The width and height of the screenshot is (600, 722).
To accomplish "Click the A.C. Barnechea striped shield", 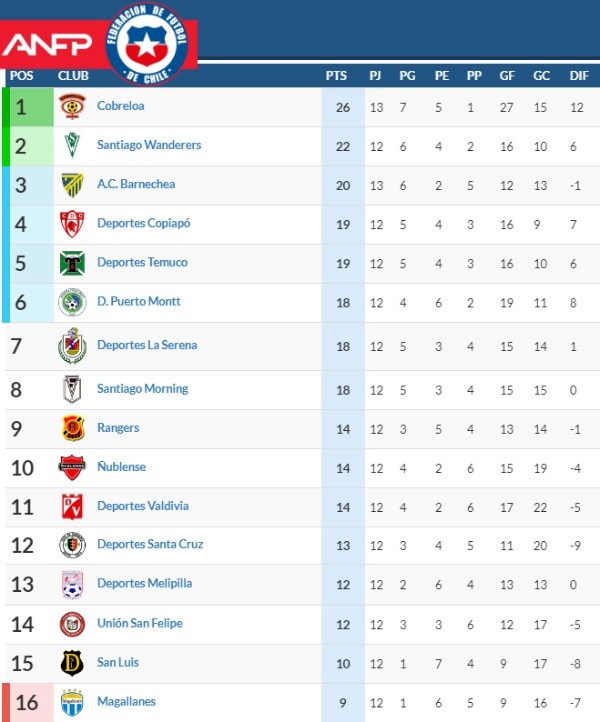I will tap(72, 185).
